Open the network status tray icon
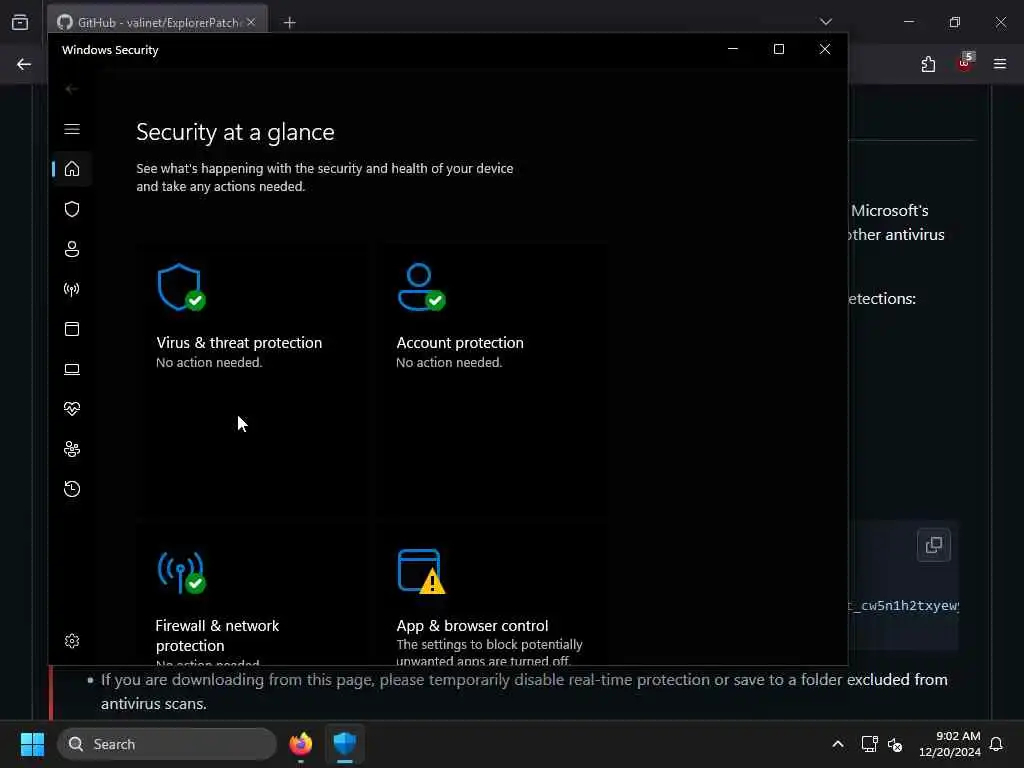The width and height of the screenshot is (1024, 768). click(869, 744)
